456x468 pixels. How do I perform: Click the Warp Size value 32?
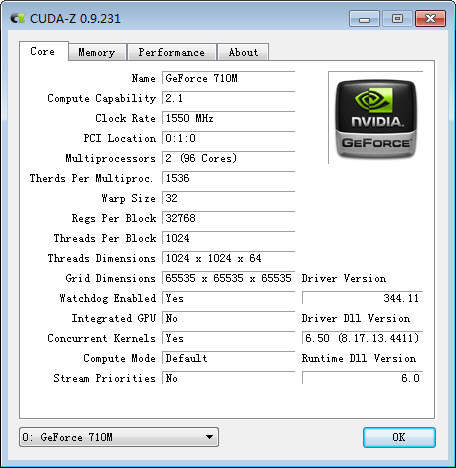click(229, 198)
